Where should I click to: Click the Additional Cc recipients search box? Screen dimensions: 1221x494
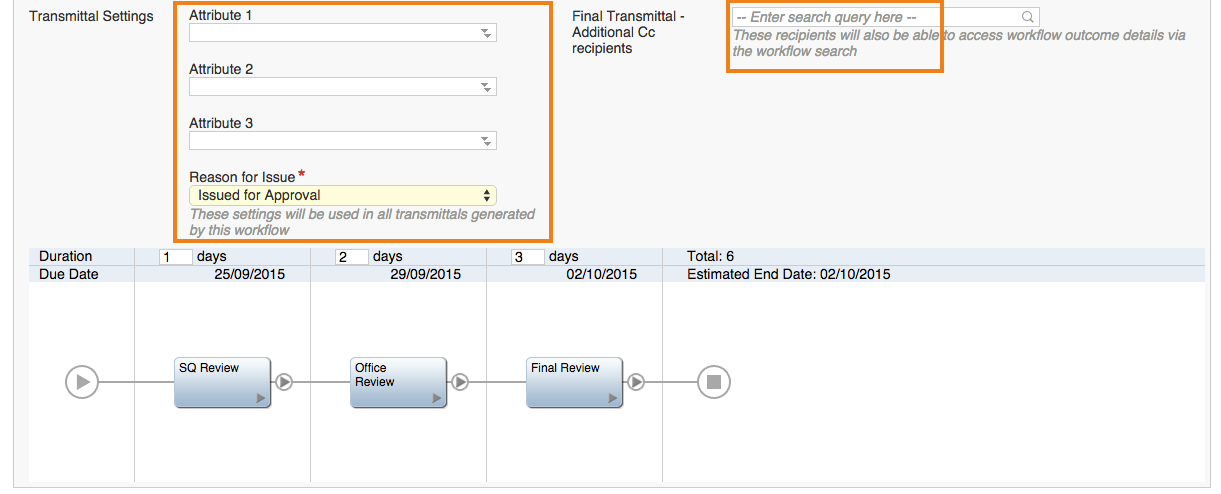click(885, 17)
